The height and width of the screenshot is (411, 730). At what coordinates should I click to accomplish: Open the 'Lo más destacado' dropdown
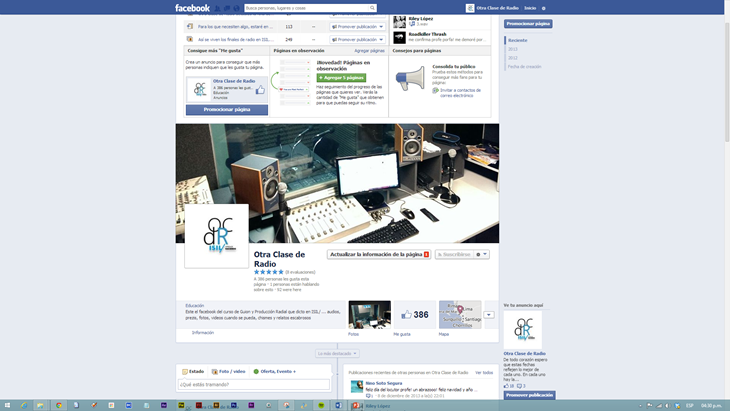(337, 354)
